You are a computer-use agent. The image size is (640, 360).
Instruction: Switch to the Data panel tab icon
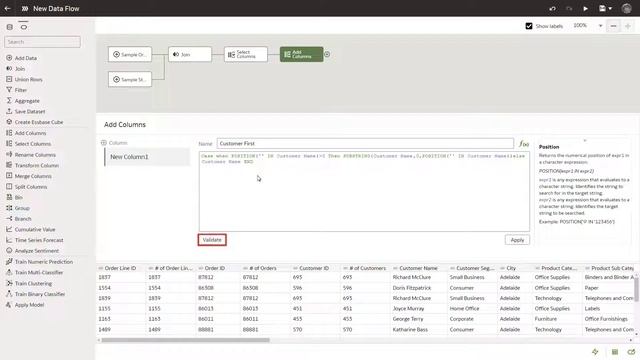pos(10,27)
